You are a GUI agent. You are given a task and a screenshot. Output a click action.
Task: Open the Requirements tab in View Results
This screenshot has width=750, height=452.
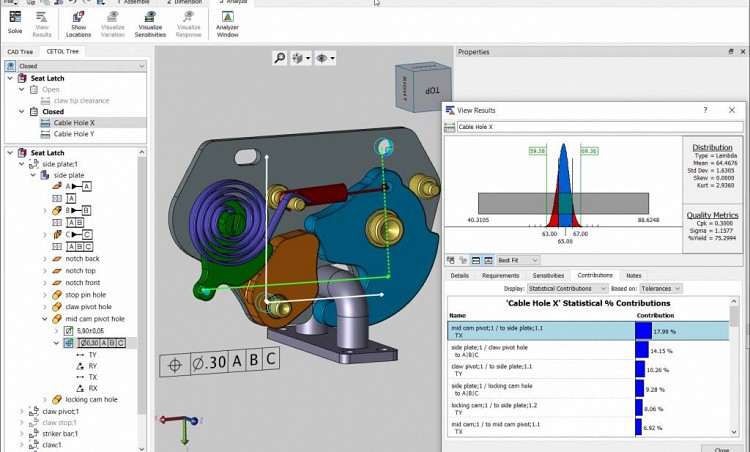pos(500,275)
